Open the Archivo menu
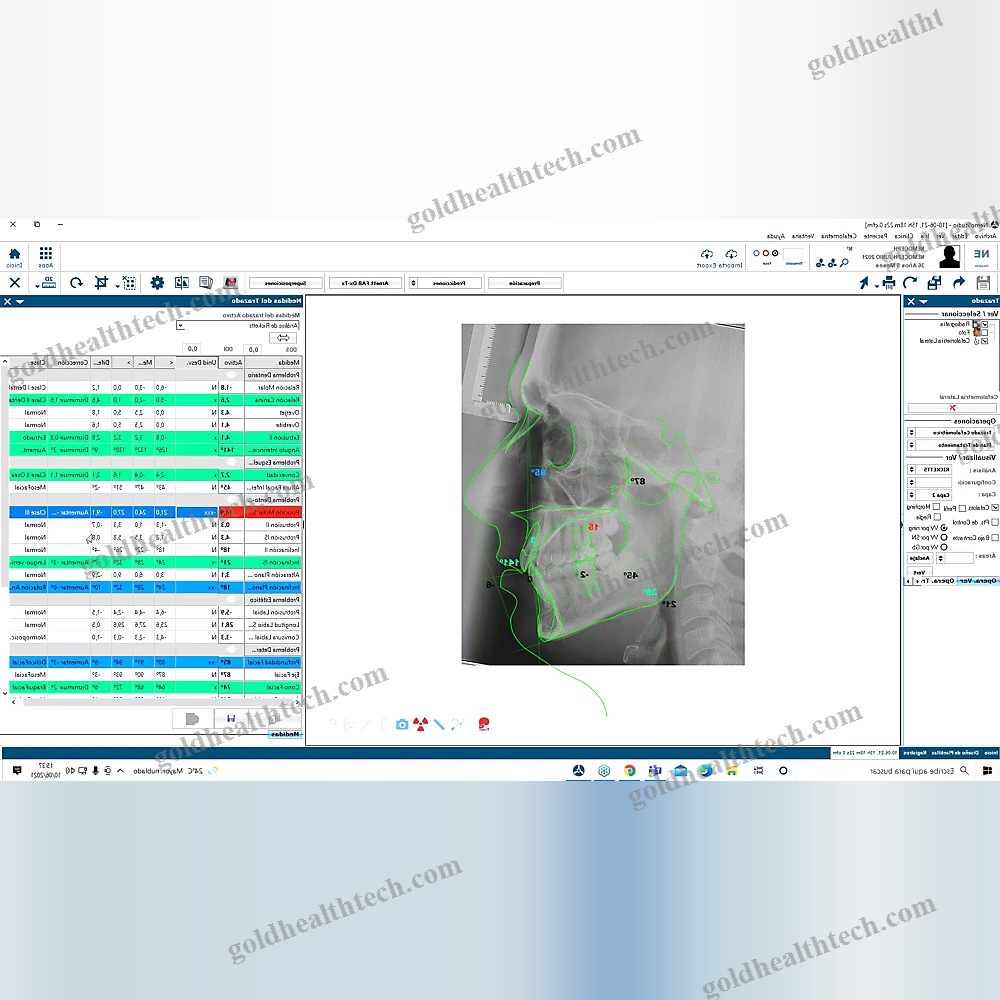1000x1000 pixels. 985,236
